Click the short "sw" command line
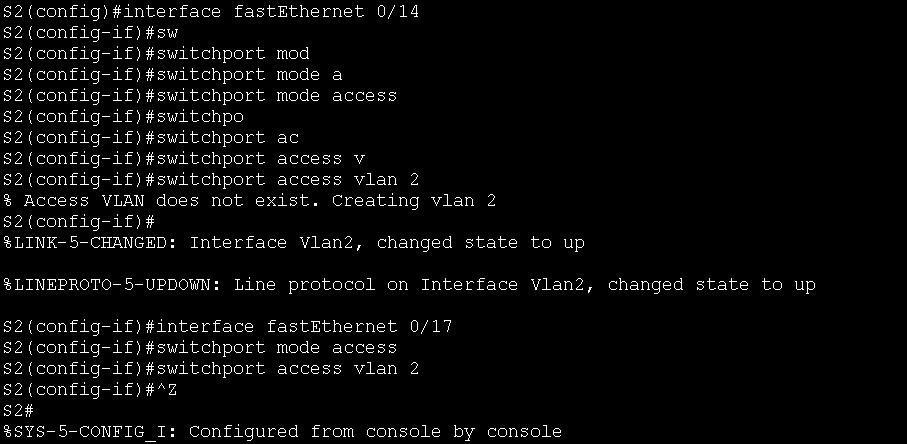 pos(168,32)
